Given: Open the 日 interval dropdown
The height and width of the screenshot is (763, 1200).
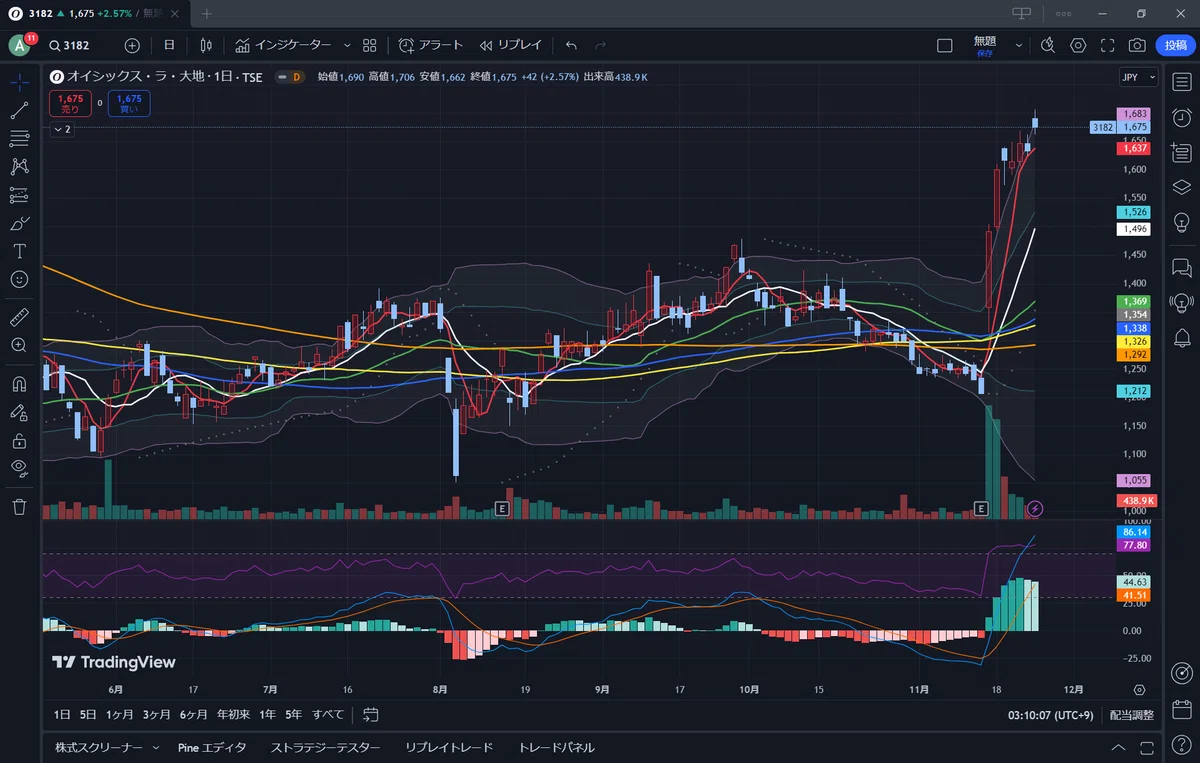Looking at the screenshot, I should pos(169,45).
